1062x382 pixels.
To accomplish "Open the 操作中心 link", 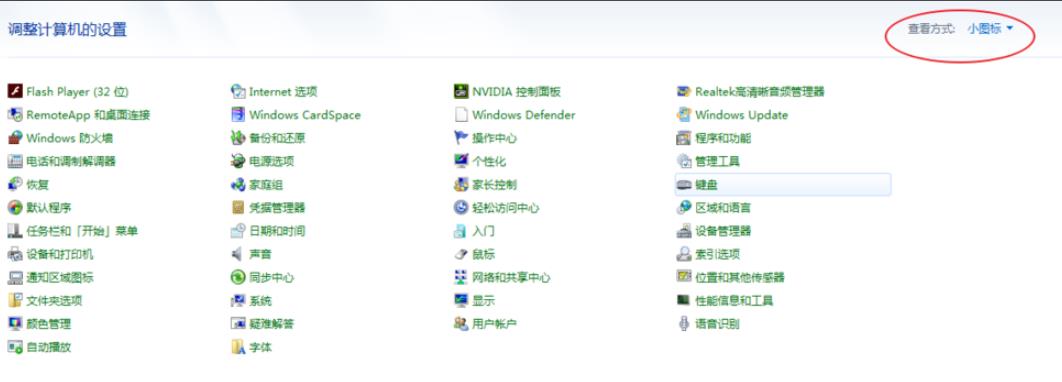I will (x=494, y=138).
